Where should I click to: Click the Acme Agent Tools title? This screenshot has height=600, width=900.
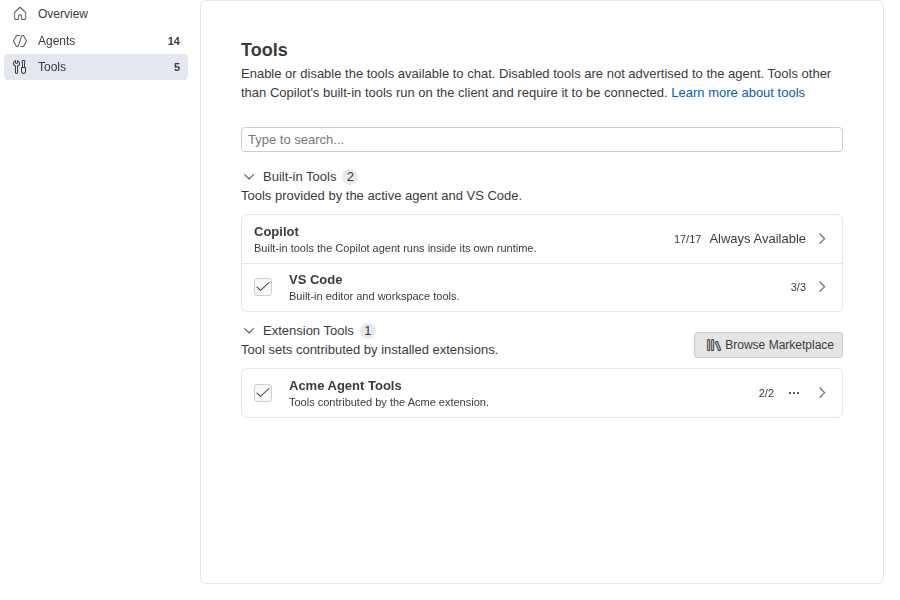tap(346, 386)
